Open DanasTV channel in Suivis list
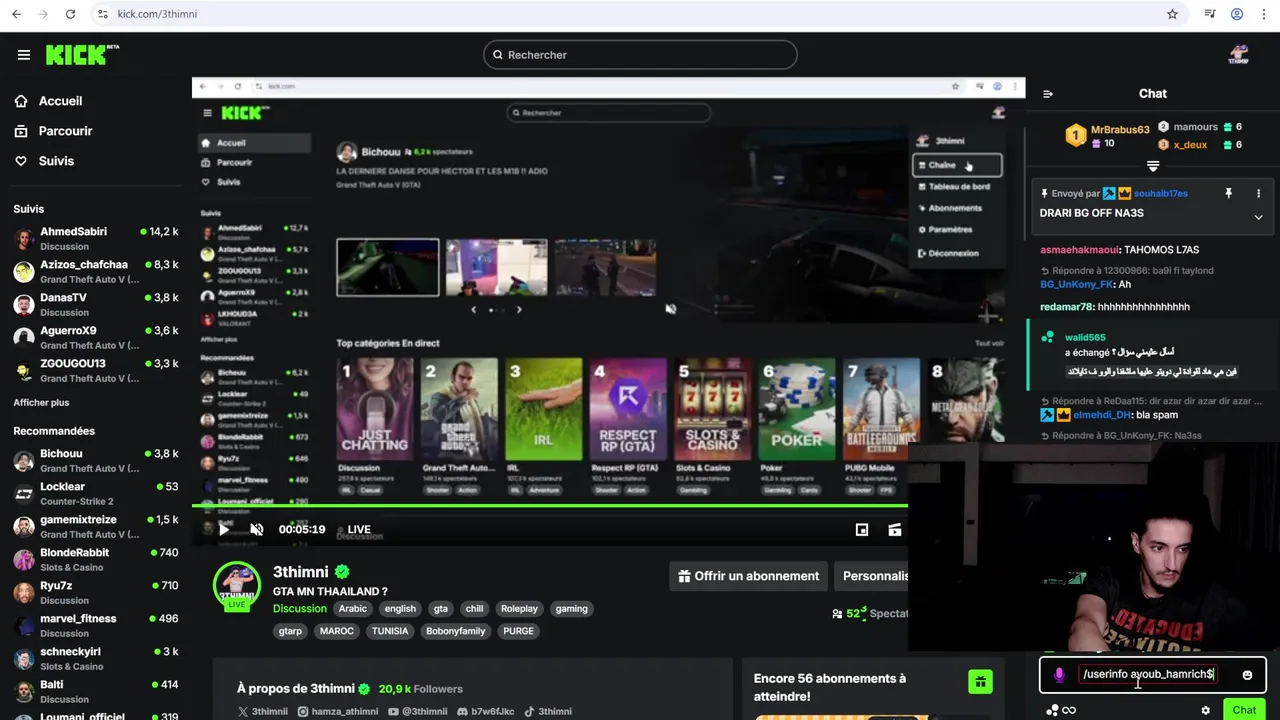 point(96,304)
